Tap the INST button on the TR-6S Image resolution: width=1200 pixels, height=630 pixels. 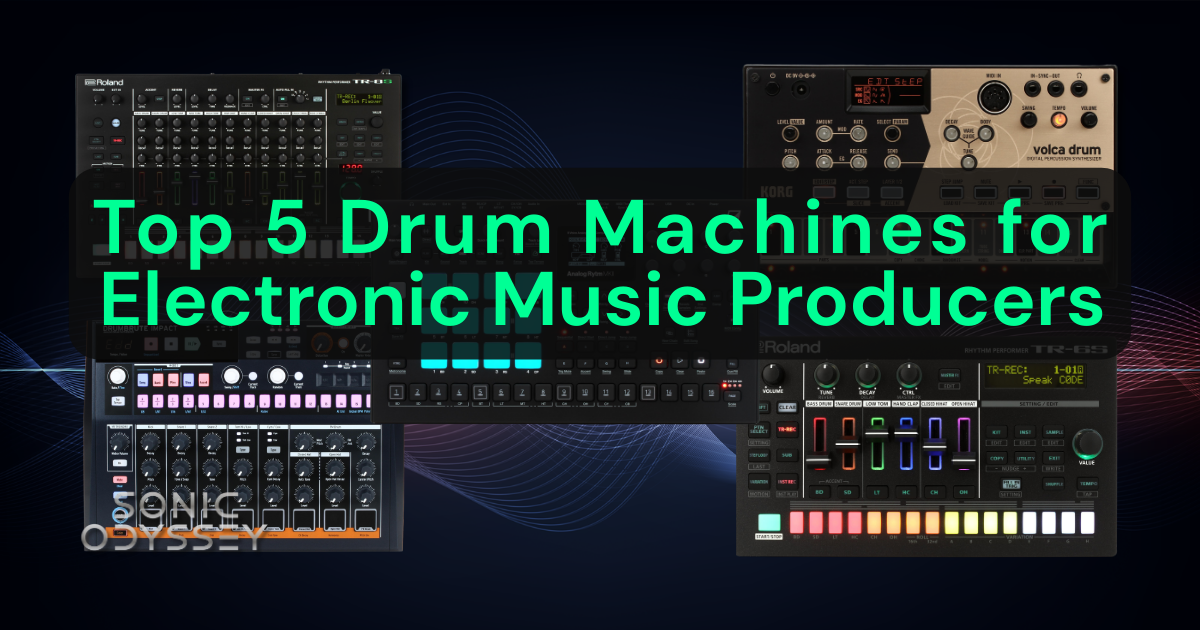[x=1024, y=431]
